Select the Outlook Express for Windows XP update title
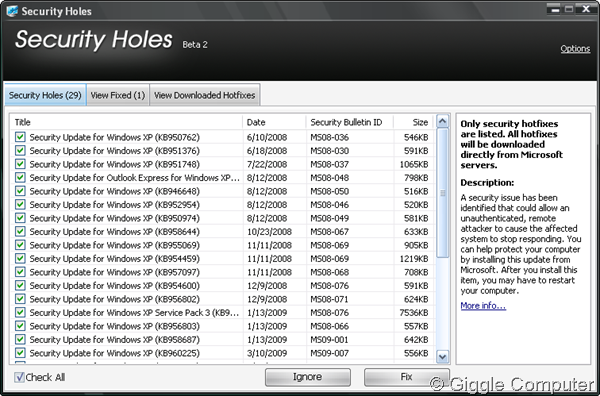 [135, 178]
